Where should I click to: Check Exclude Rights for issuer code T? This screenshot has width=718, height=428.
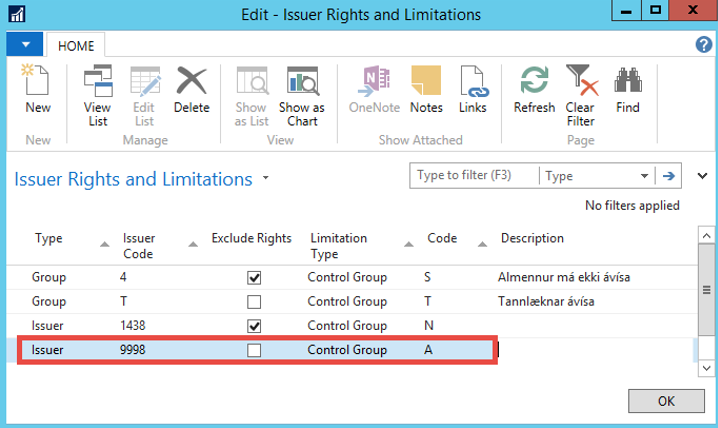click(254, 301)
